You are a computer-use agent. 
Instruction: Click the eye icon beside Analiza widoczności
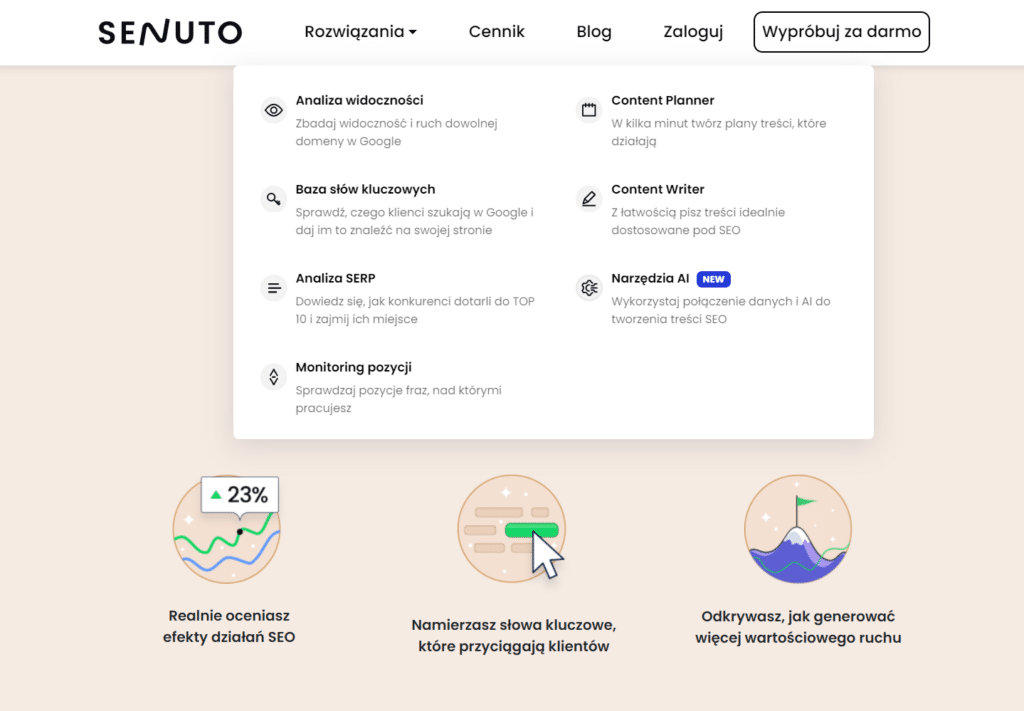point(273,110)
